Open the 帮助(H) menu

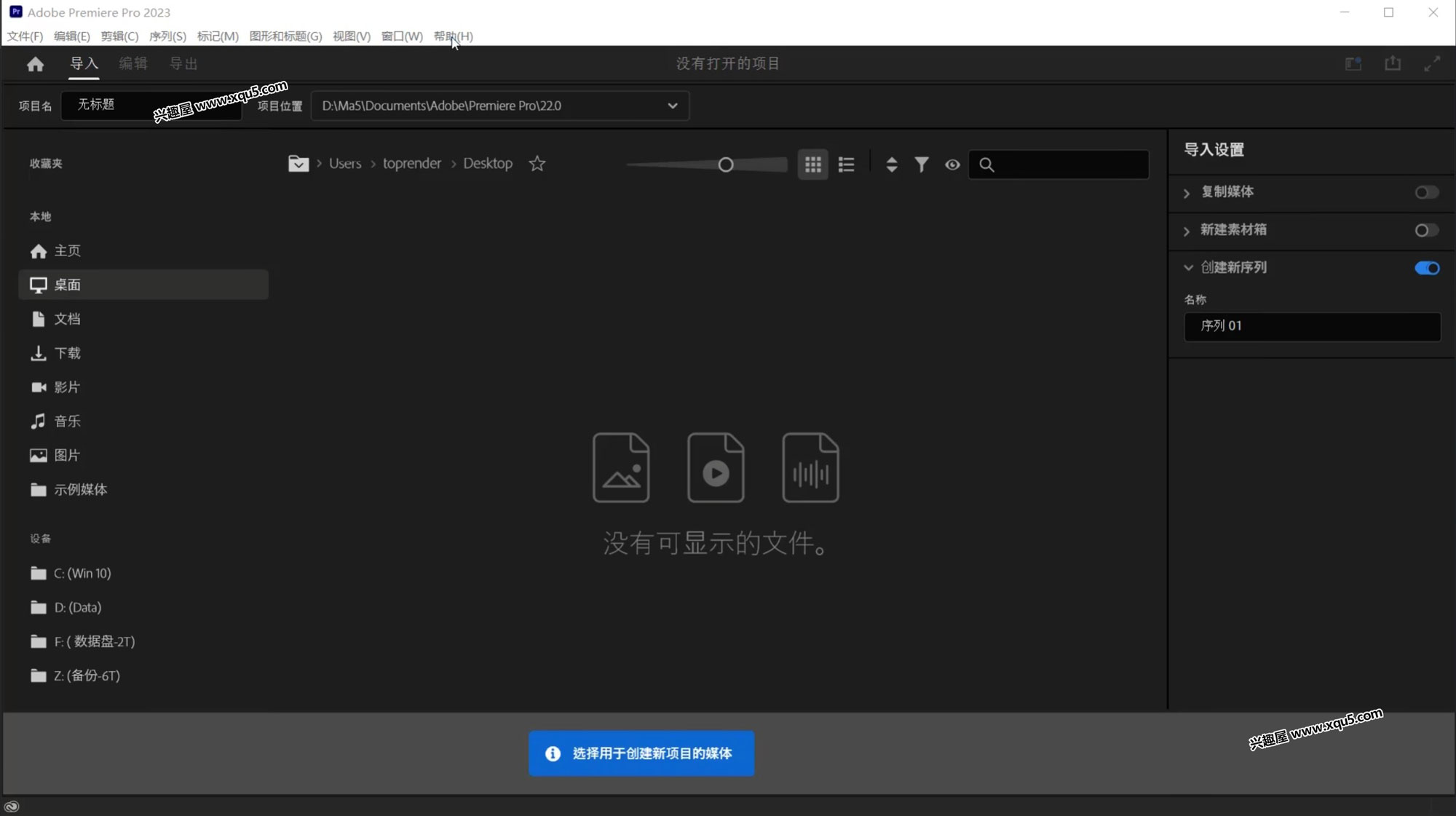453,36
